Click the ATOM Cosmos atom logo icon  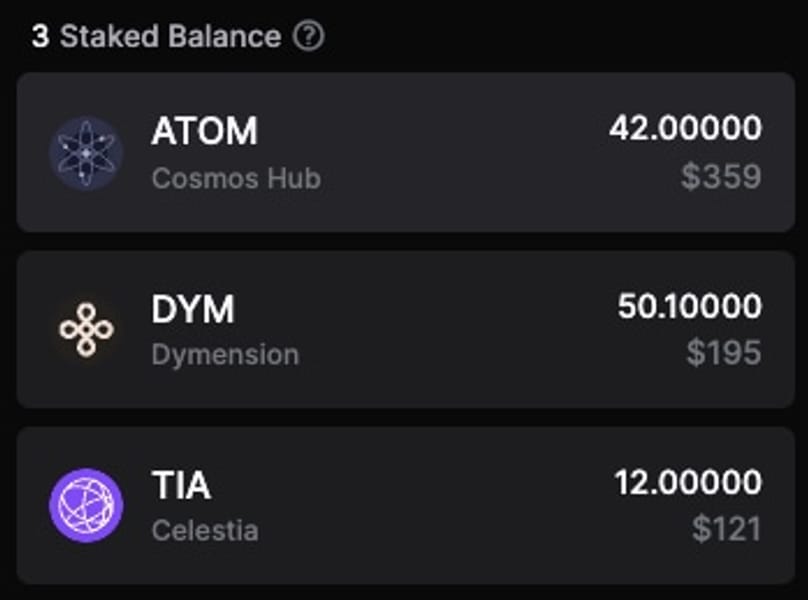point(86,153)
